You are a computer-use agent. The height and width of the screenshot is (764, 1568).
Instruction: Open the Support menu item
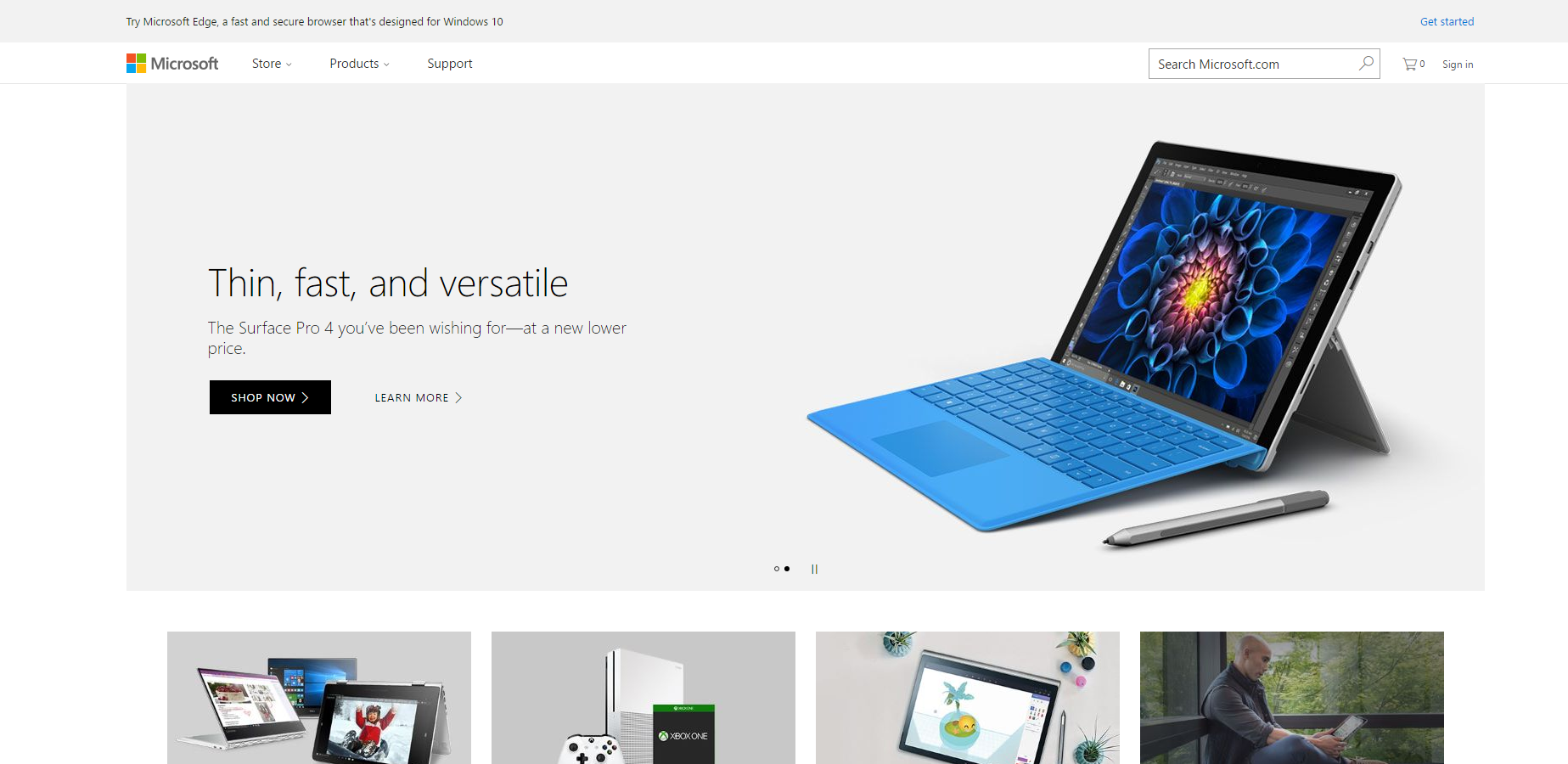tap(450, 64)
